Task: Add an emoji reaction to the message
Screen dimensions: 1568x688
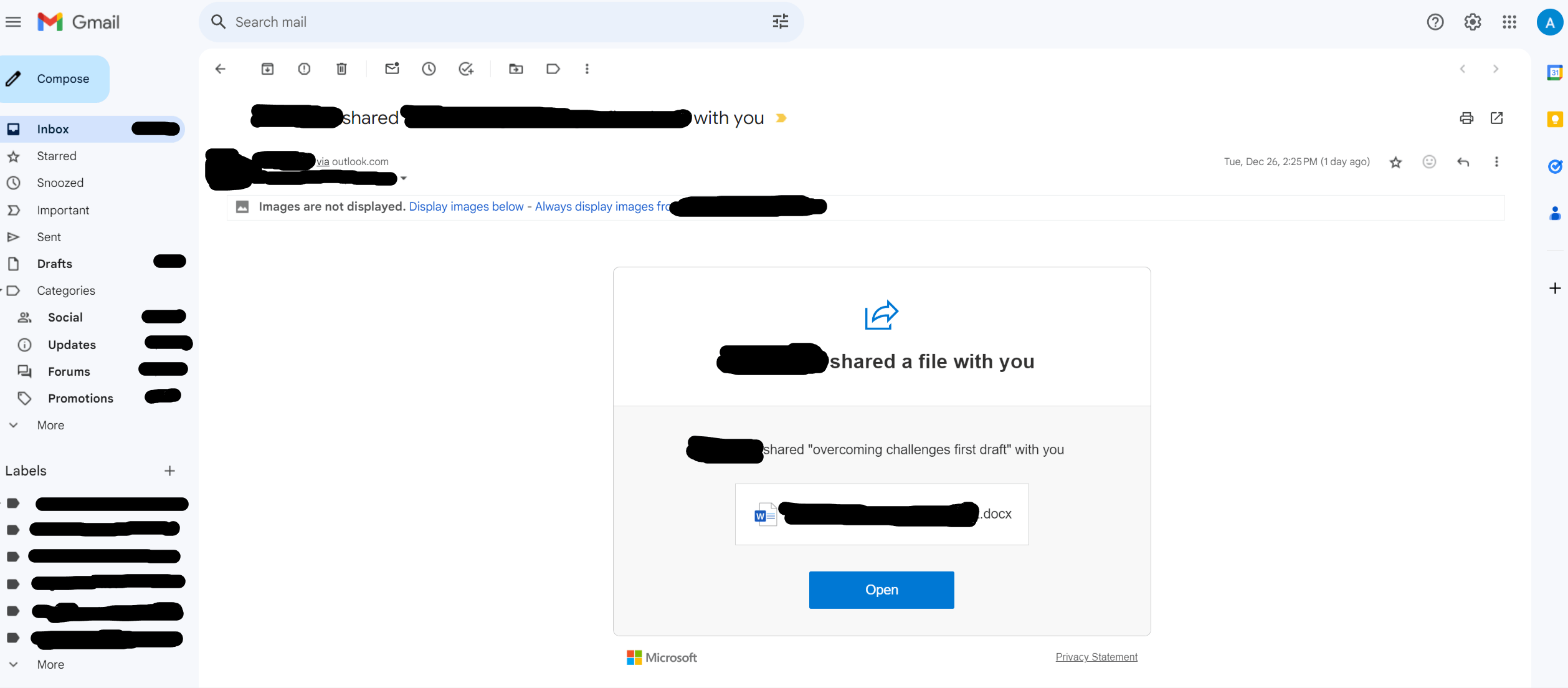Action: pos(1429,162)
